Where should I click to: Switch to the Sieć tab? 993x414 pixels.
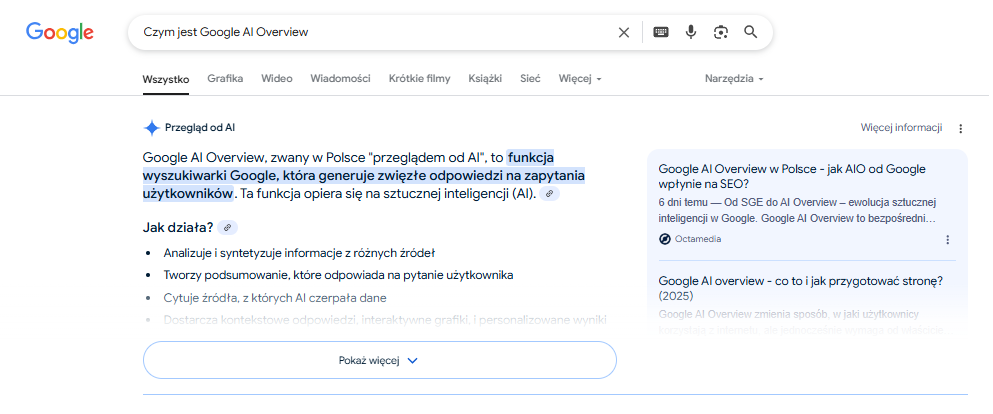click(x=530, y=78)
